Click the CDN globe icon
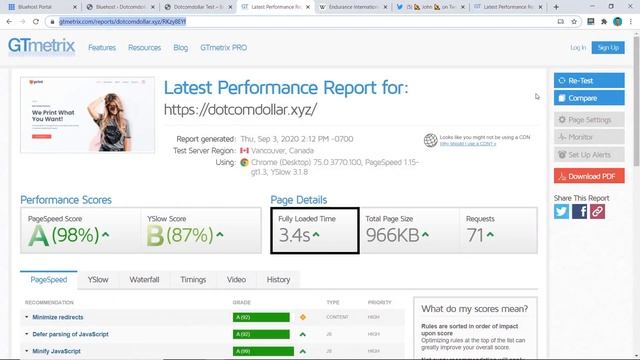Screen dimensions: 640x360 pyautogui.click(x=430, y=140)
